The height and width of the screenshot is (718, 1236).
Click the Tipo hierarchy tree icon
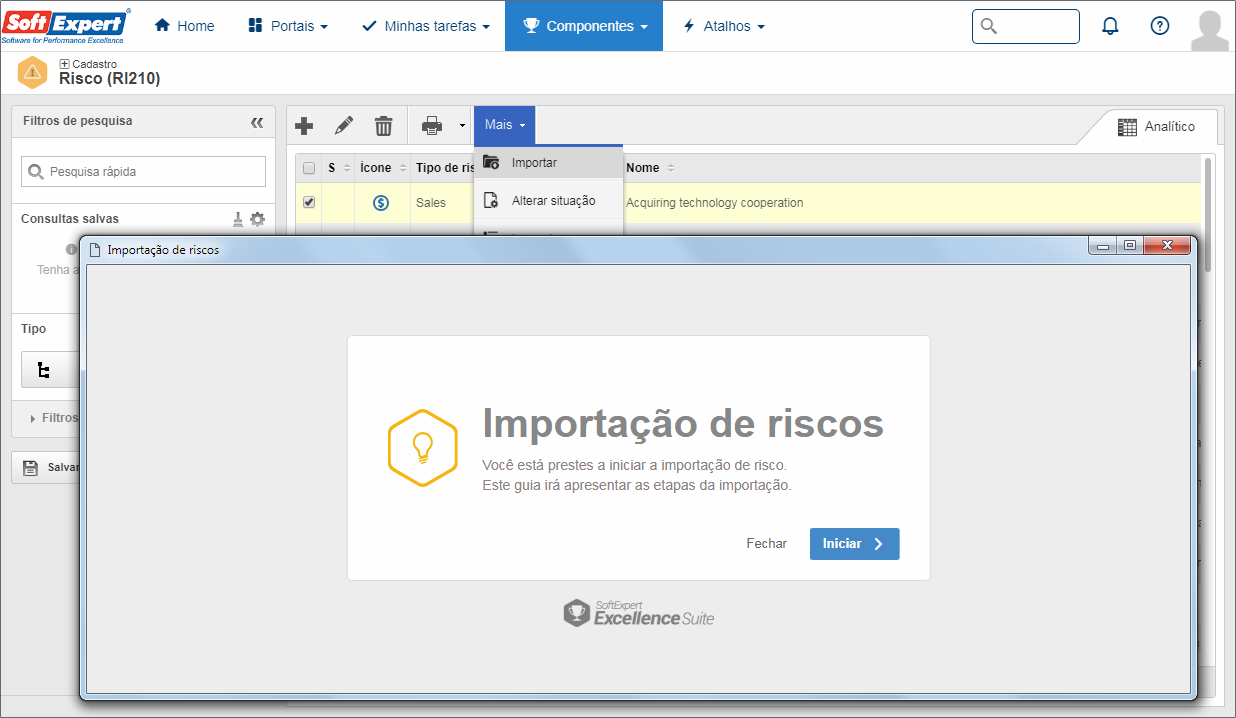pyautogui.click(x=43, y=370)
